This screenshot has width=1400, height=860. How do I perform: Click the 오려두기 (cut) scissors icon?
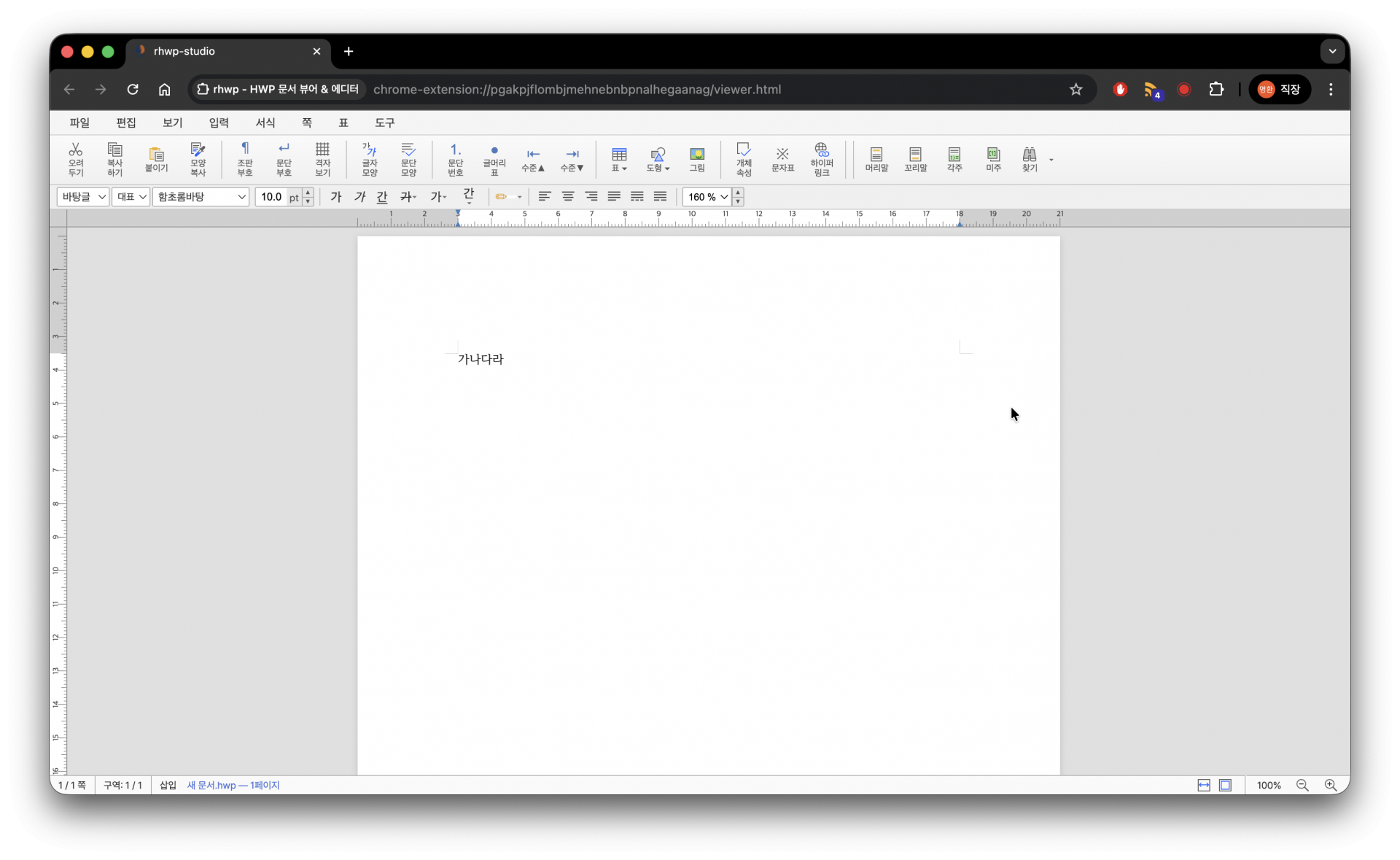[x=76, y=158]
